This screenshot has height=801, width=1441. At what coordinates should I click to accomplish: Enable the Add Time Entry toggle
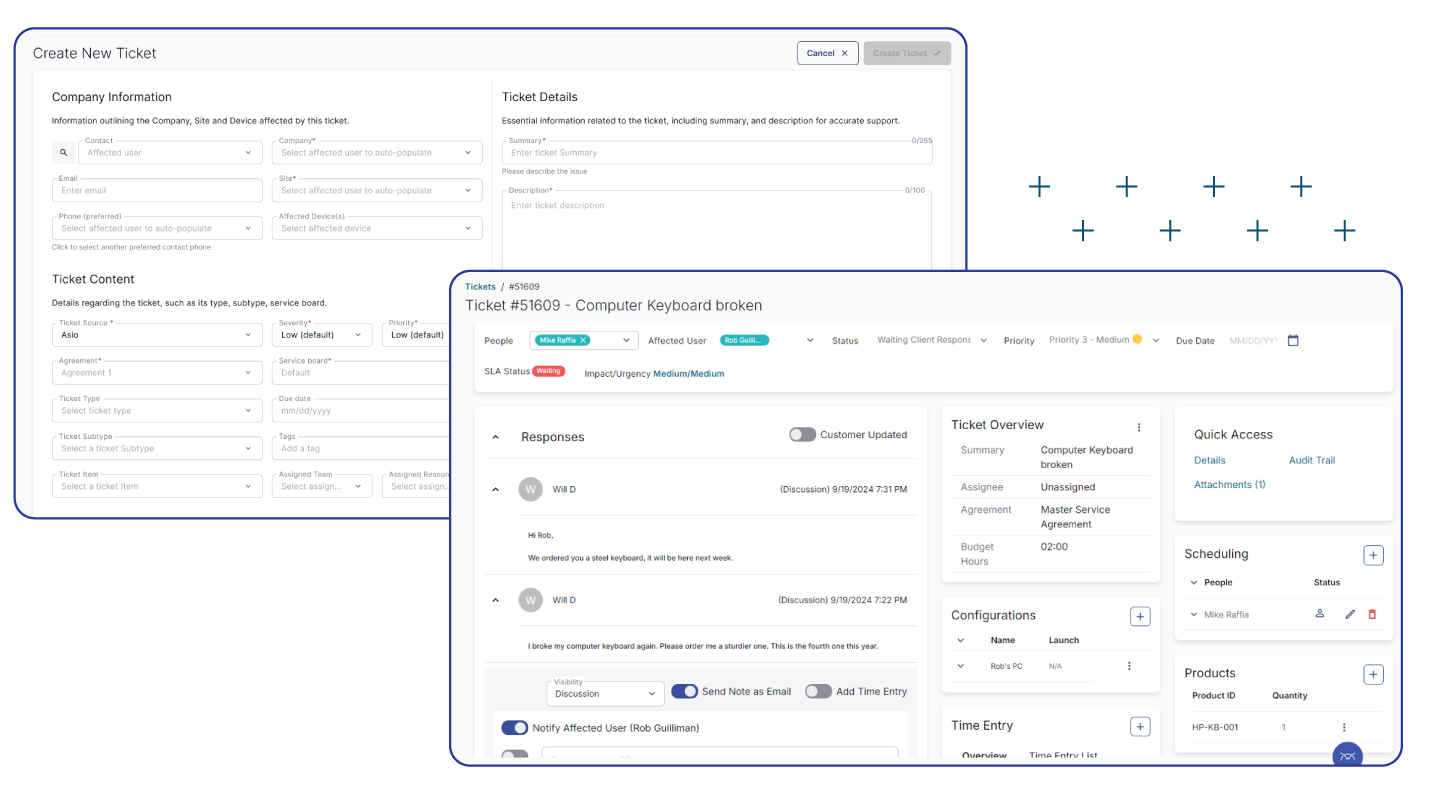(x=818, y=691)
